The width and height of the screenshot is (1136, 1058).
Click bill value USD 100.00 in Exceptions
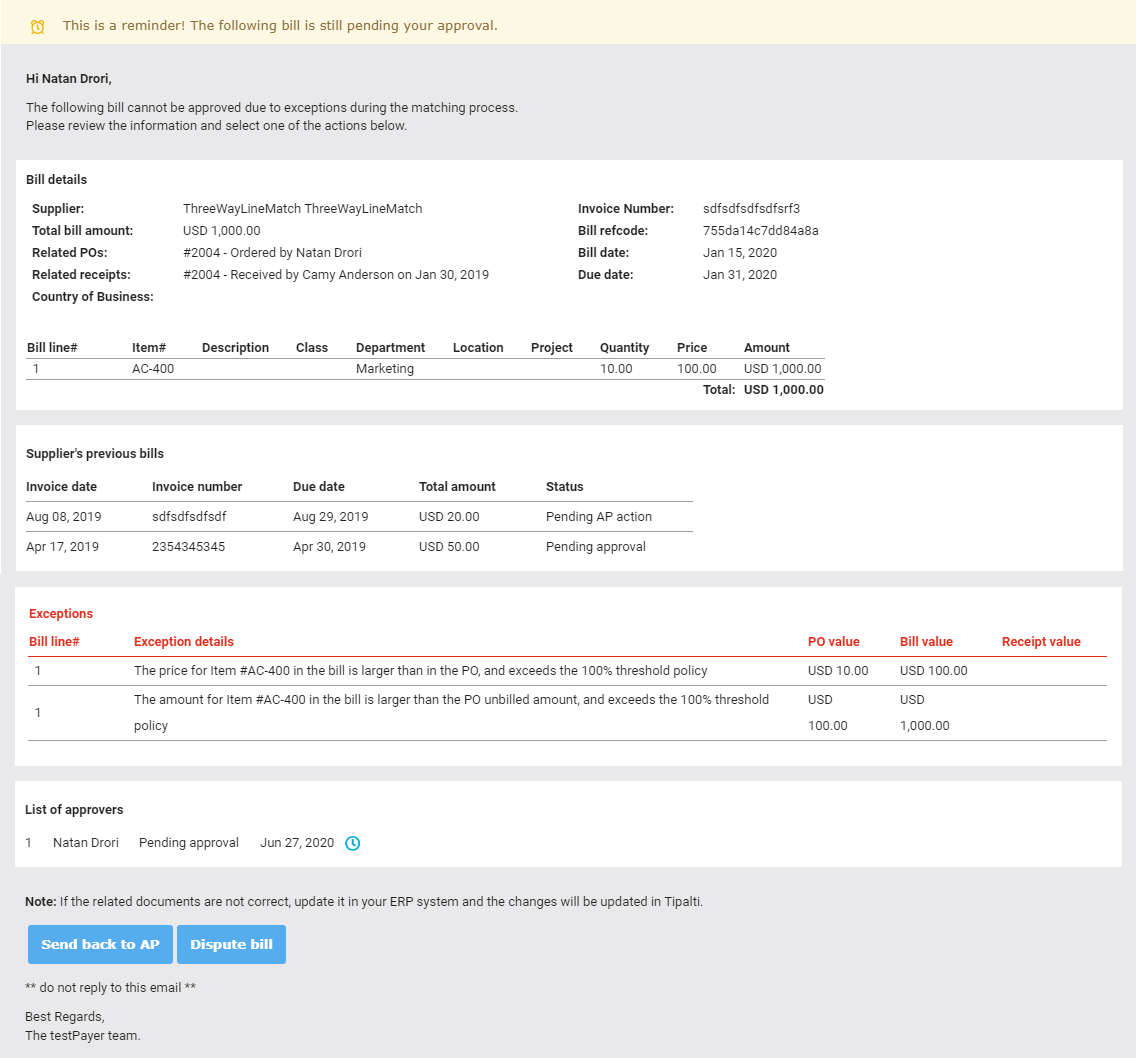tap(933, 671)
